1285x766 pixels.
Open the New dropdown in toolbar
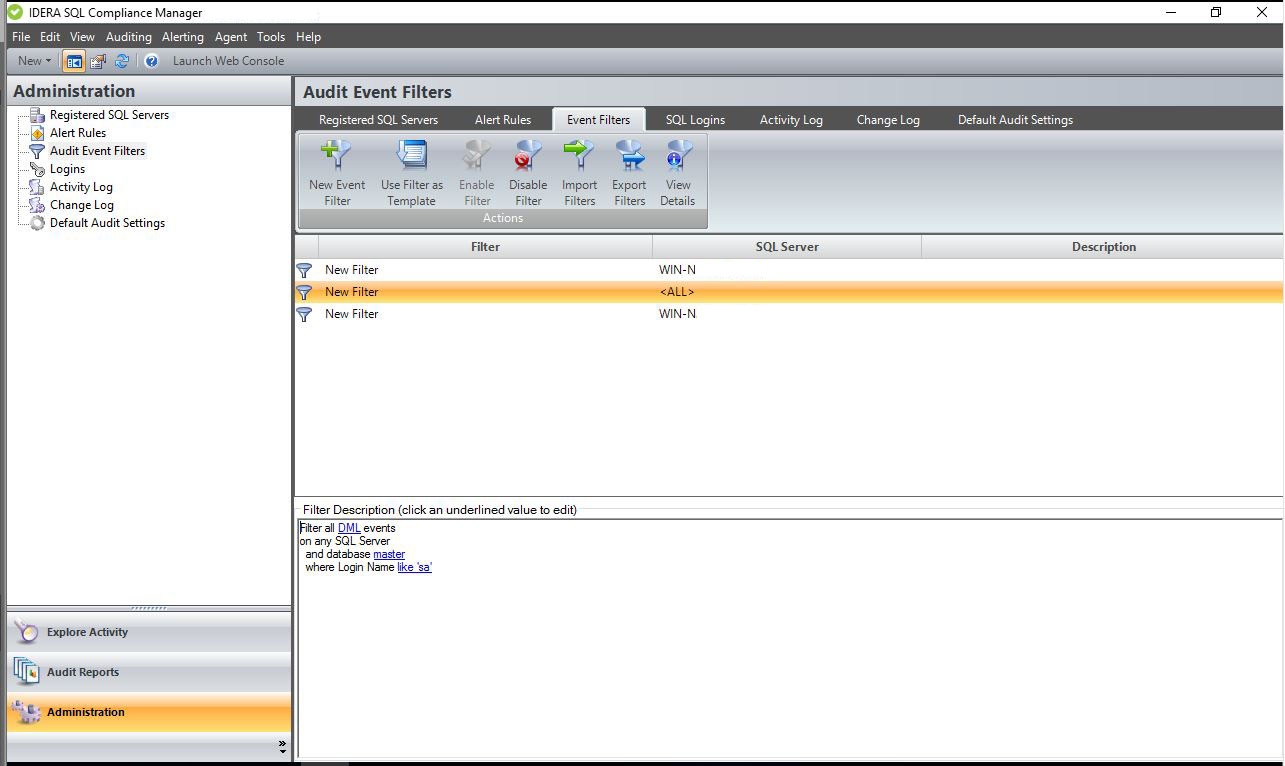tap(34, 61)
